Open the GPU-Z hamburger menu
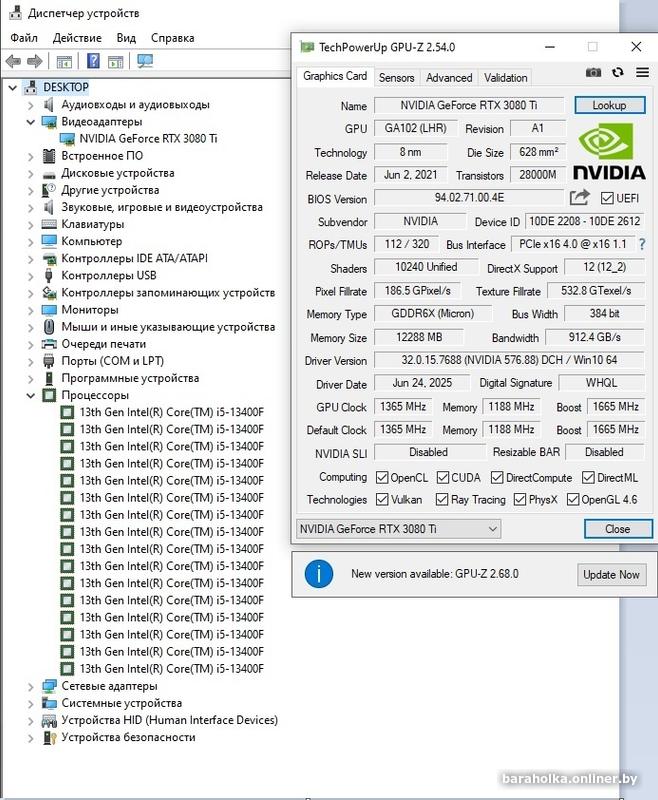 click(x=643, y=72)
